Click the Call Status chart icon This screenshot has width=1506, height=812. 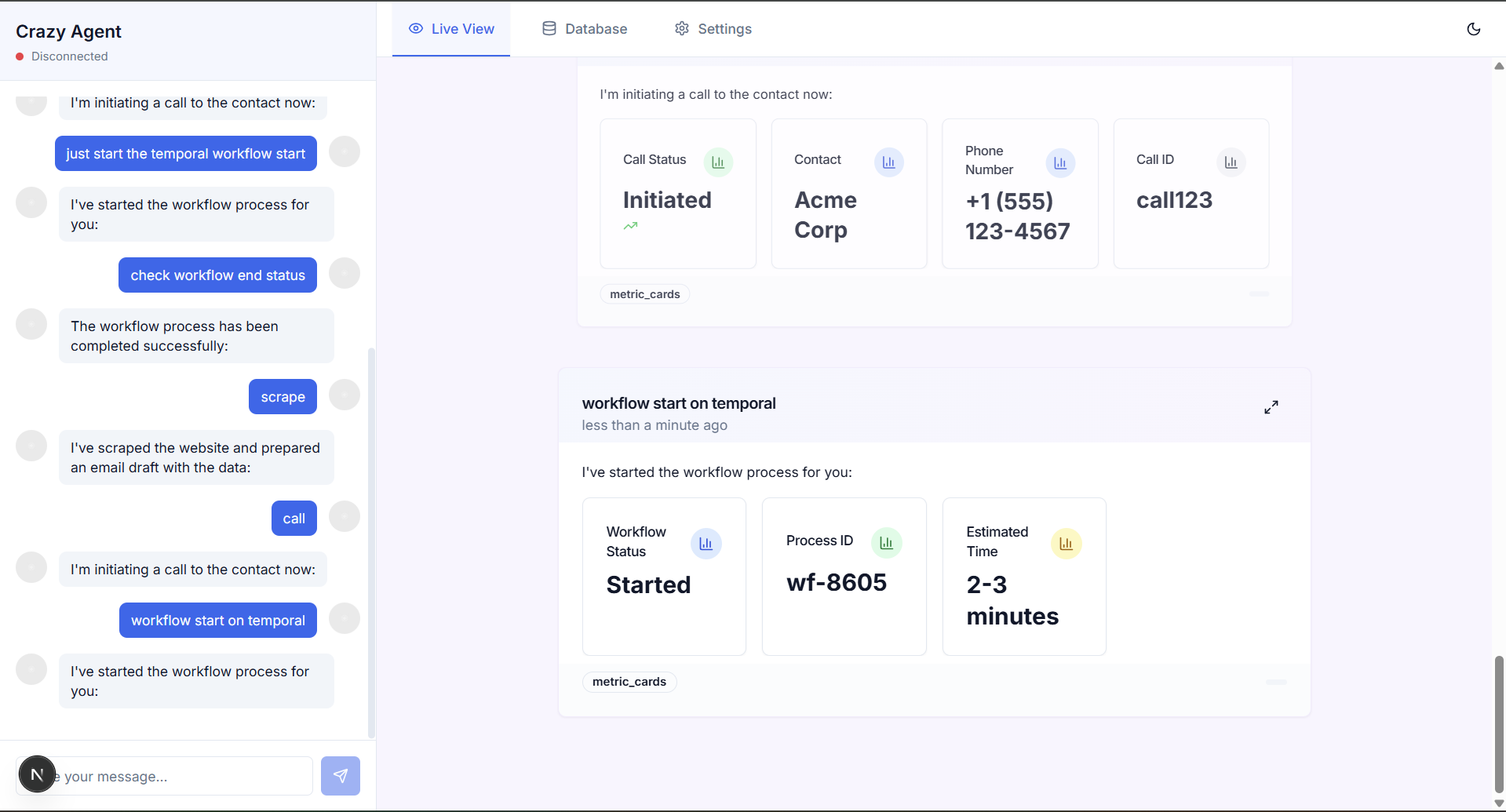718,162
